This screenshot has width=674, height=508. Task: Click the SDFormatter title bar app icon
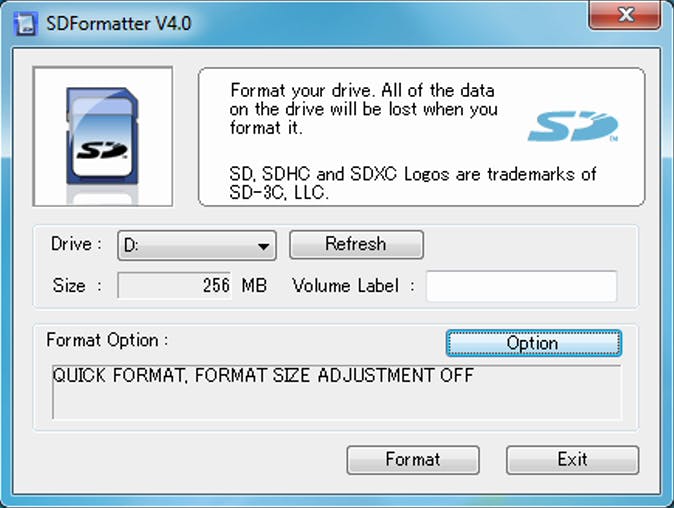[x=26, y=24]
